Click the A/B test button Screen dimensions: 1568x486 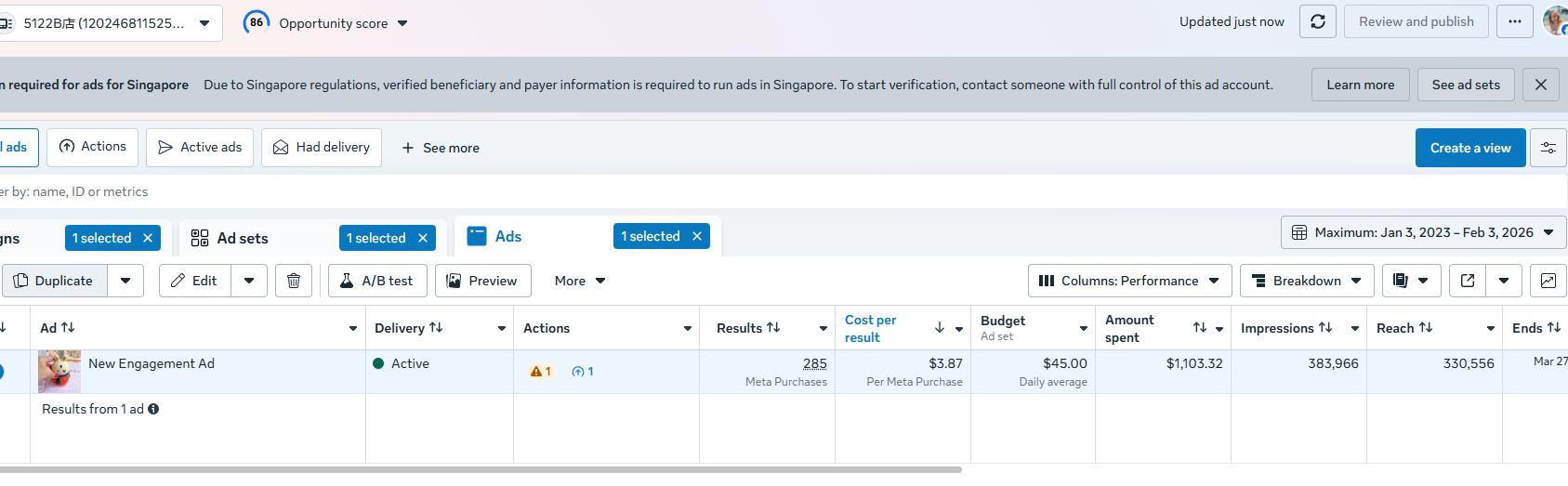[376, 281]
